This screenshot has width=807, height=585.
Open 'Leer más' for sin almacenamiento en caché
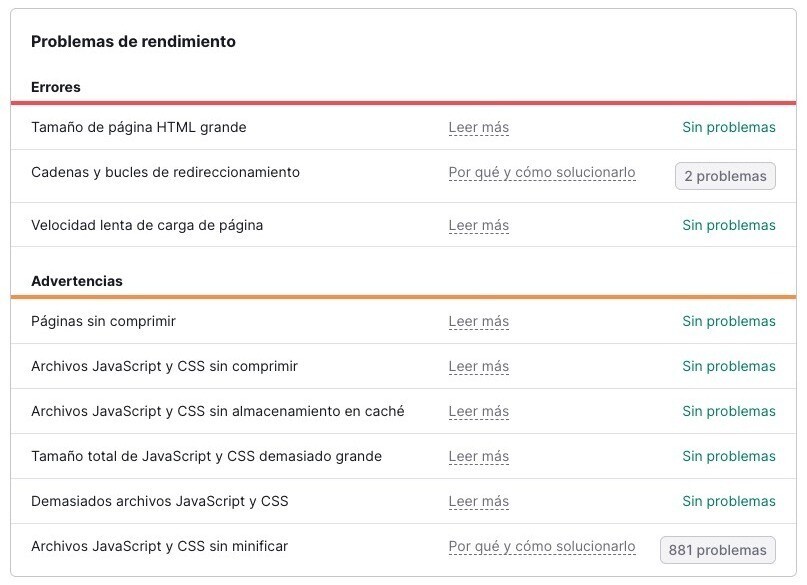478,411
